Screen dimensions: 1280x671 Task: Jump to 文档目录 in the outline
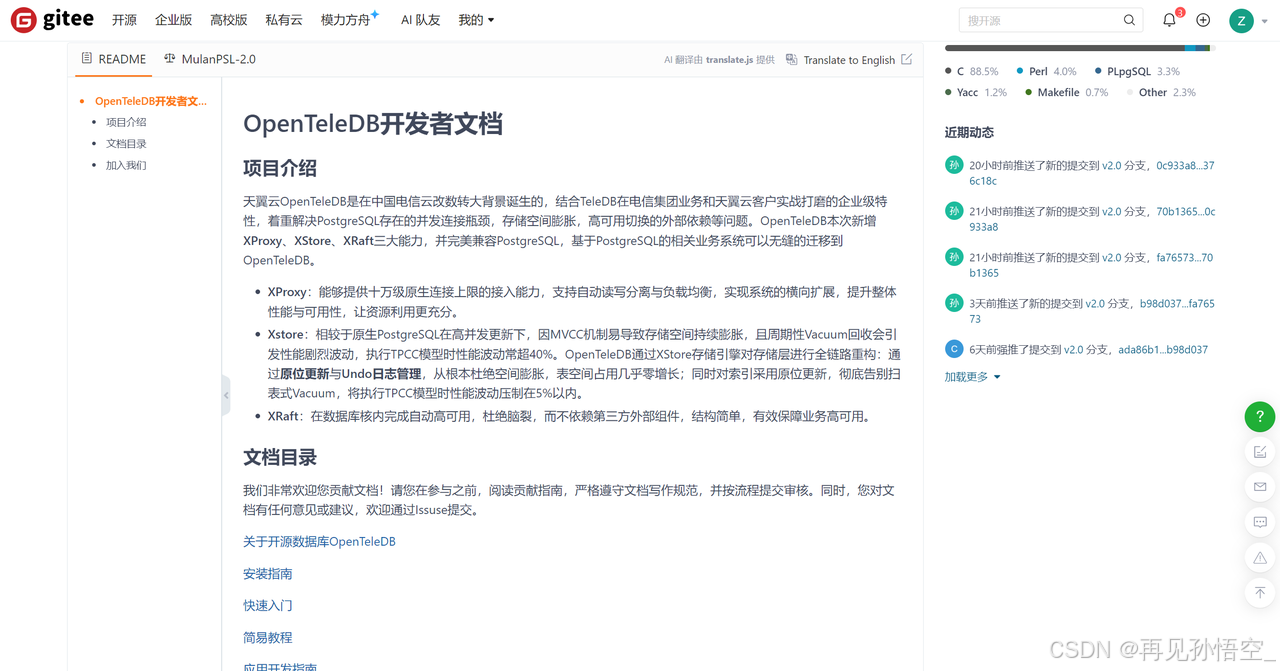tap(126, 144)
